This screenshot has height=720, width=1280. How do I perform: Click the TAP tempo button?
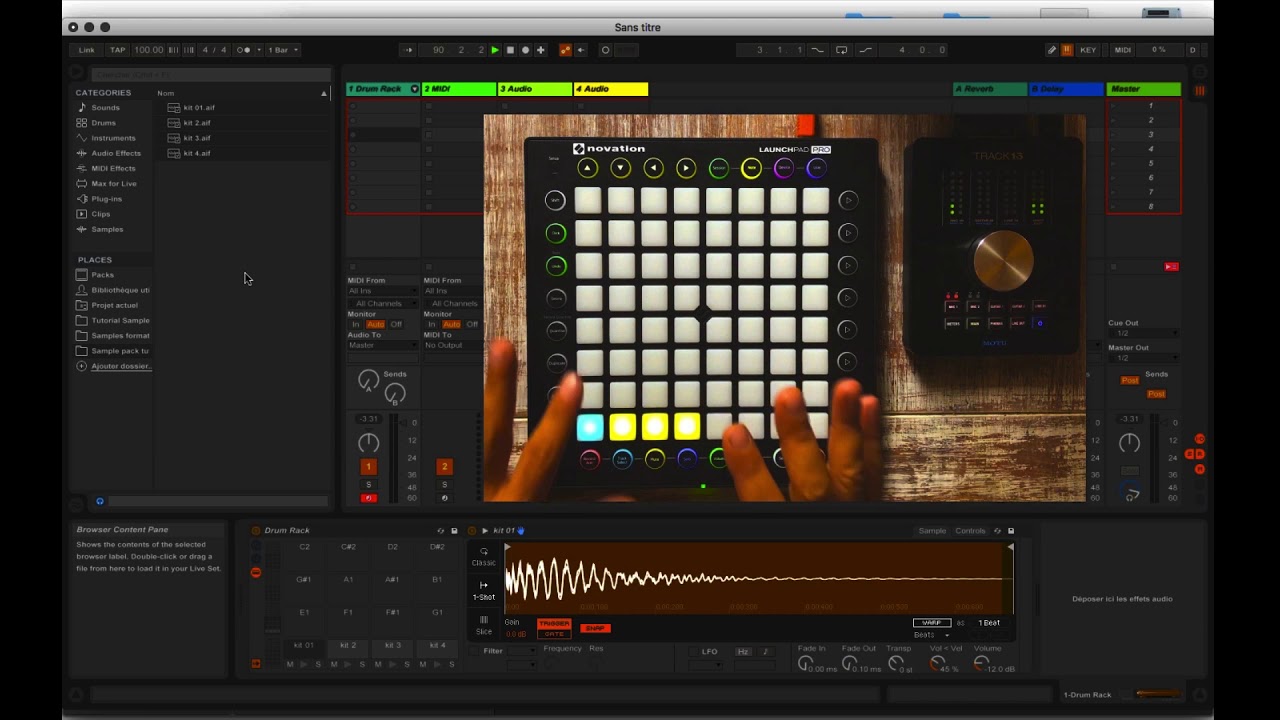click(x=118, y=50)
